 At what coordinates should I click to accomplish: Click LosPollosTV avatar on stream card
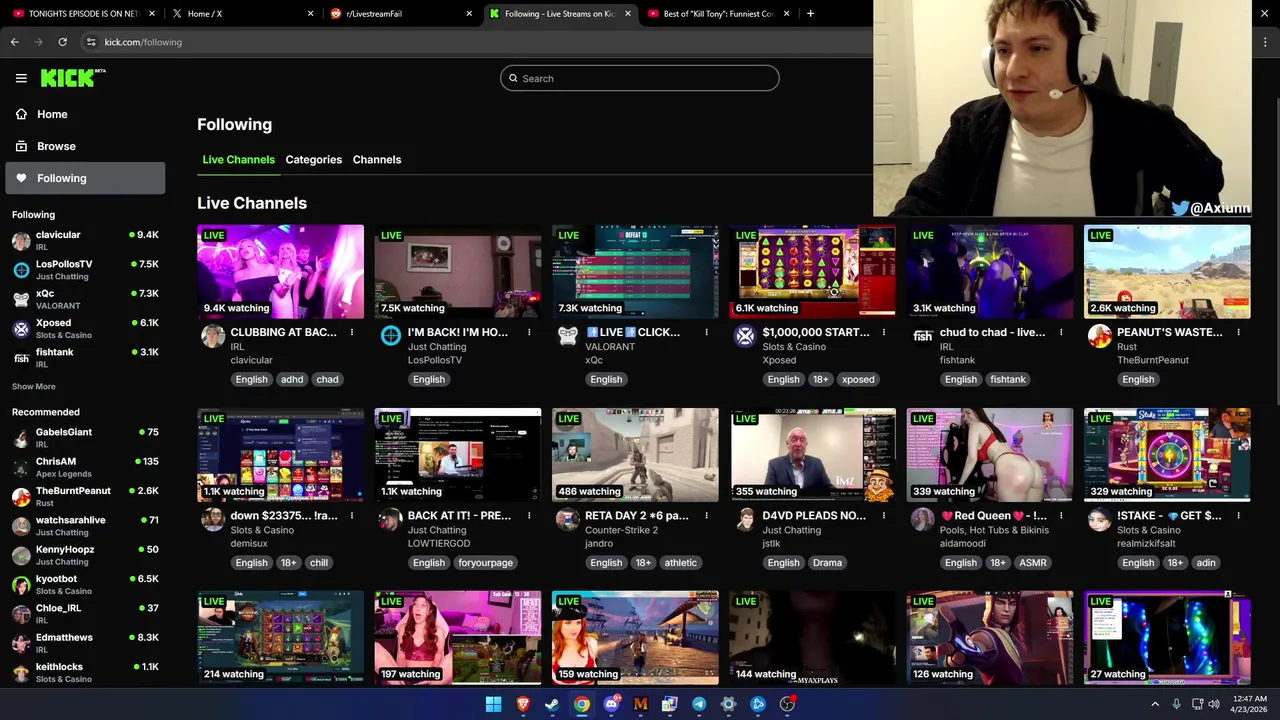click(391, 336)
